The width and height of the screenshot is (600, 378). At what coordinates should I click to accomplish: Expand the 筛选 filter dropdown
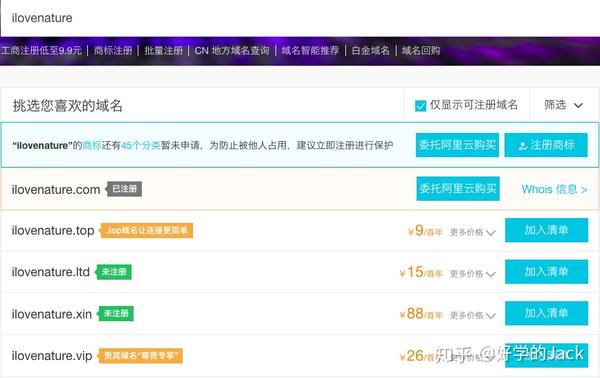563,105
